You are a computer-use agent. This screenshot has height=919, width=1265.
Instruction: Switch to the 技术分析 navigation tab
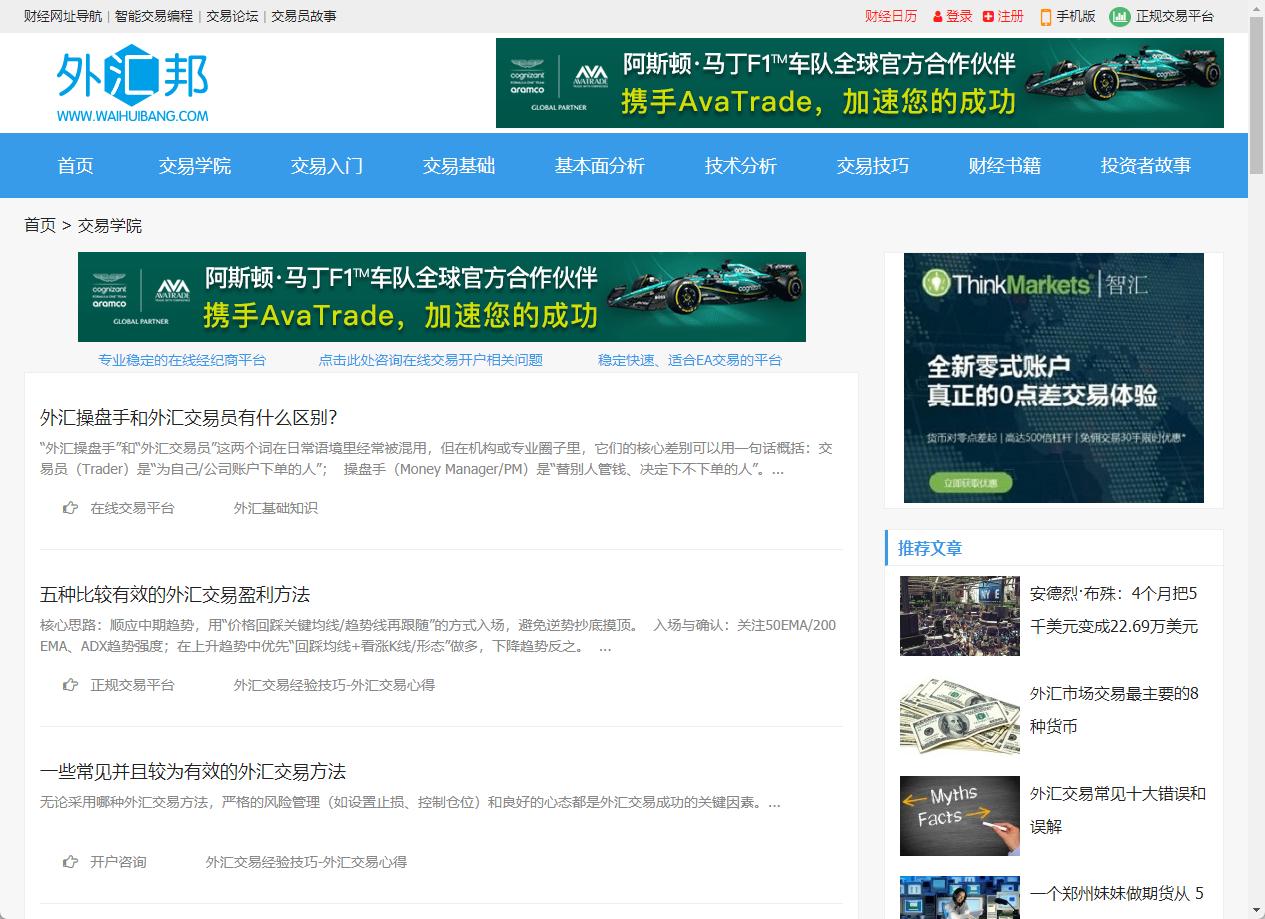point(741,166)
